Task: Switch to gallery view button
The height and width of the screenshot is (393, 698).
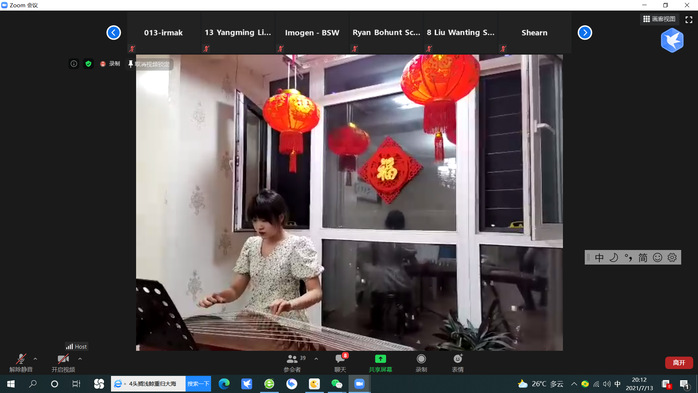Action: pos(659,19)
